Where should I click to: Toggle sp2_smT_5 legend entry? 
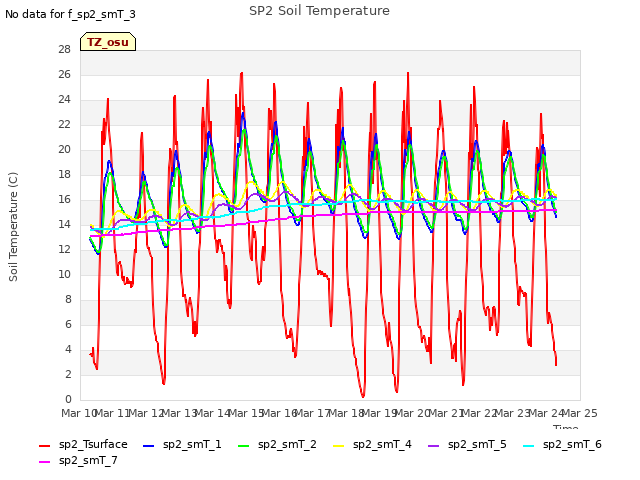click(x=467, y=444)
